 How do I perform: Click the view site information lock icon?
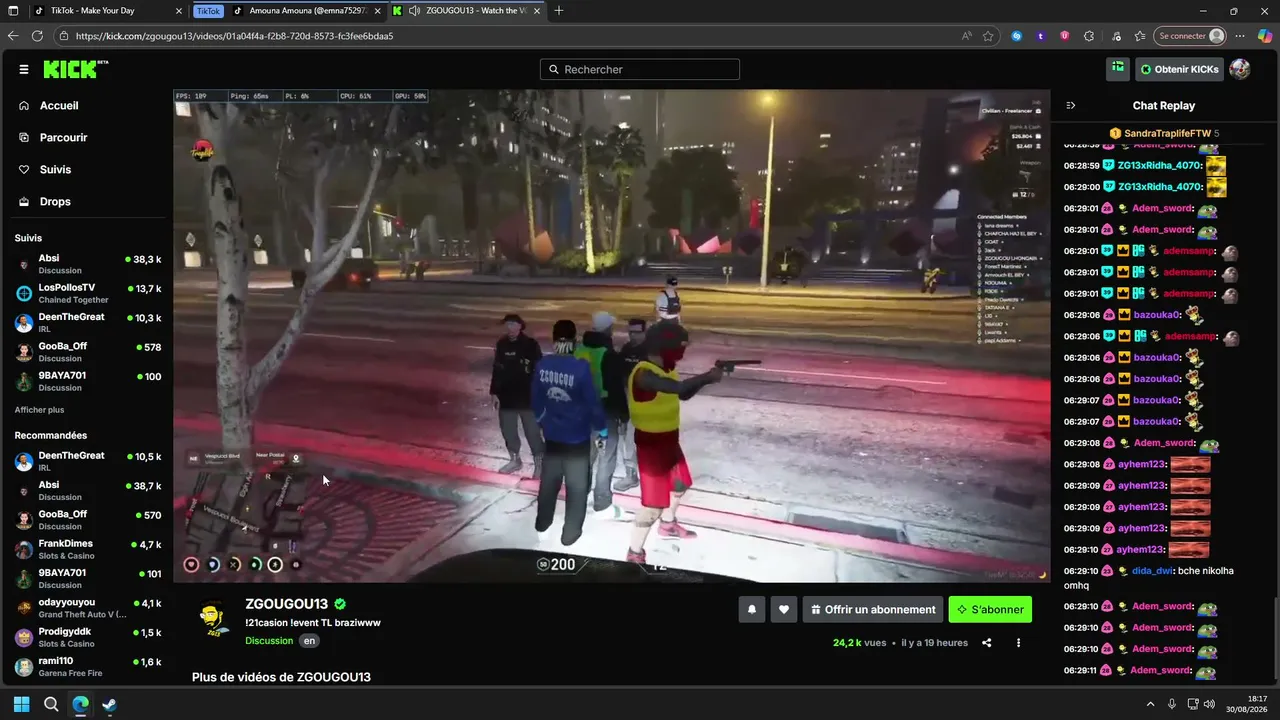pyautogui.click(x=64, y=36)
